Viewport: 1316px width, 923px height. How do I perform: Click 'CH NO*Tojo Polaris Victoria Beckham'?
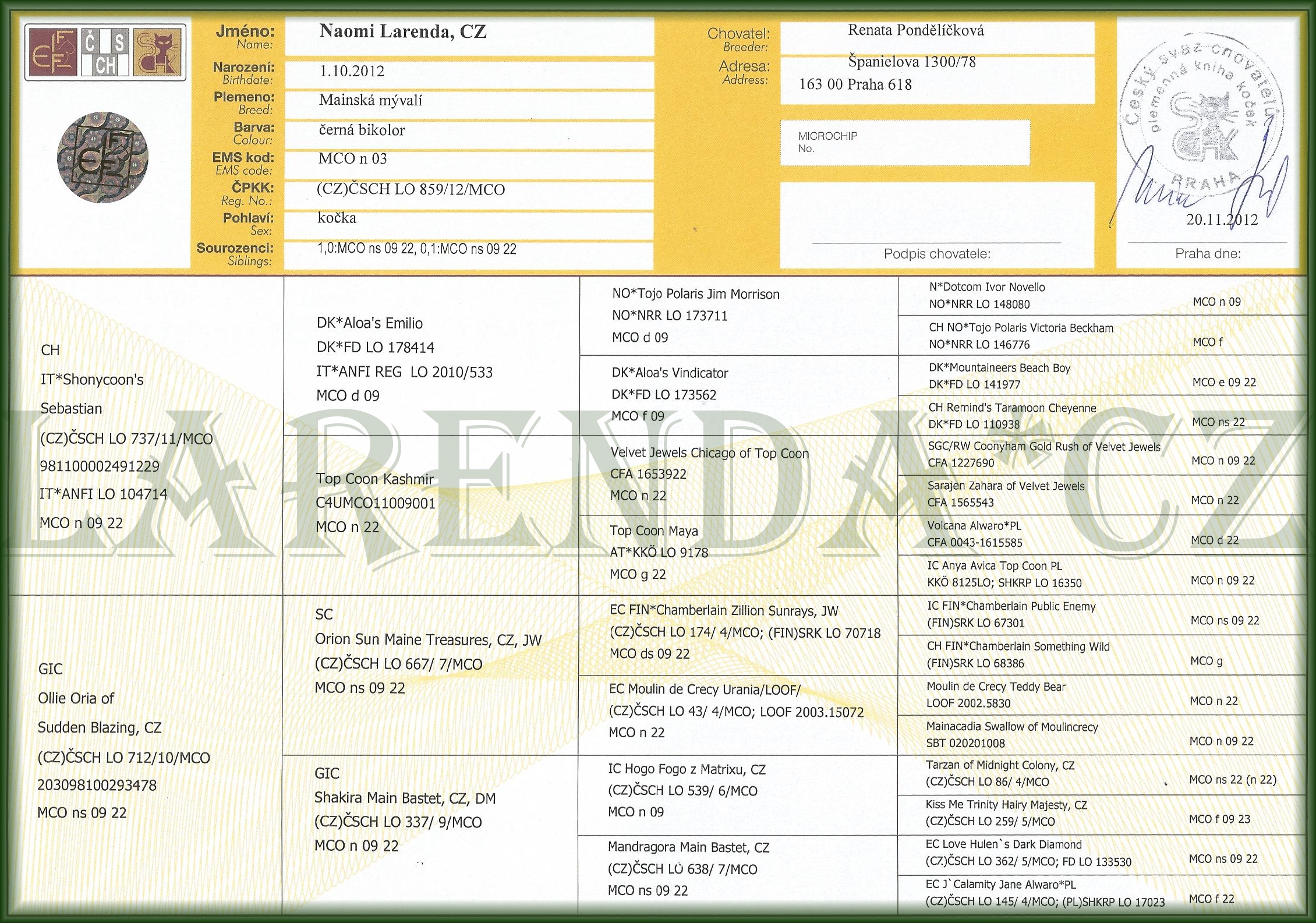click(1021, 328)
